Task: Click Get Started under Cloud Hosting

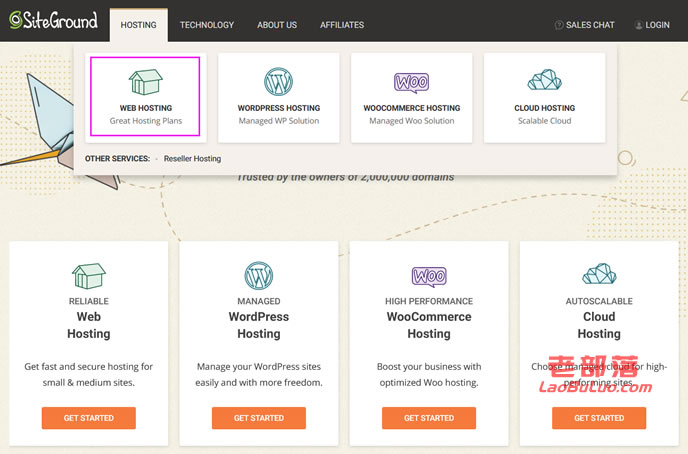Action: tap(599, 418)
